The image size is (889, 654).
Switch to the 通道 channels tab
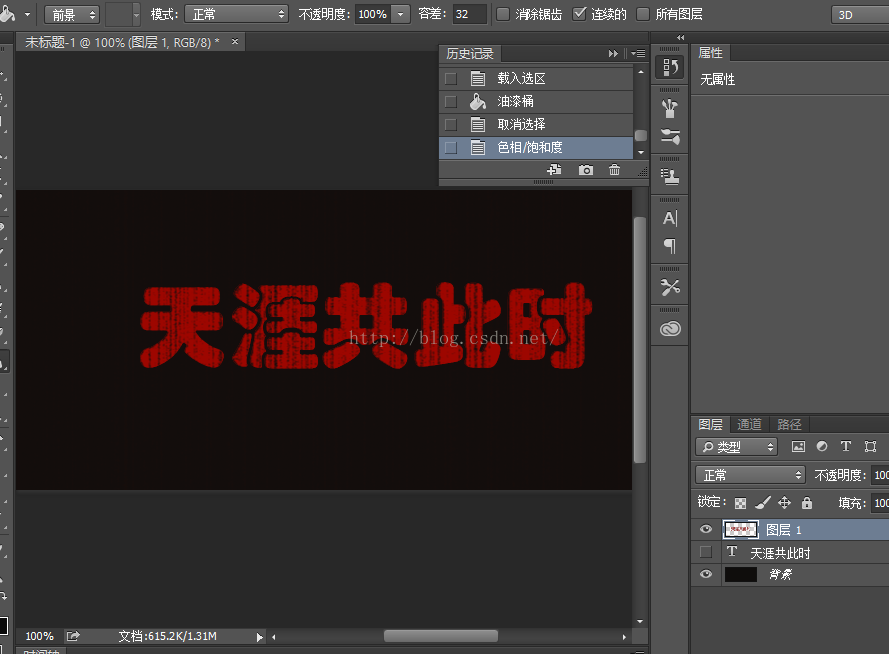tap(749, 424)
